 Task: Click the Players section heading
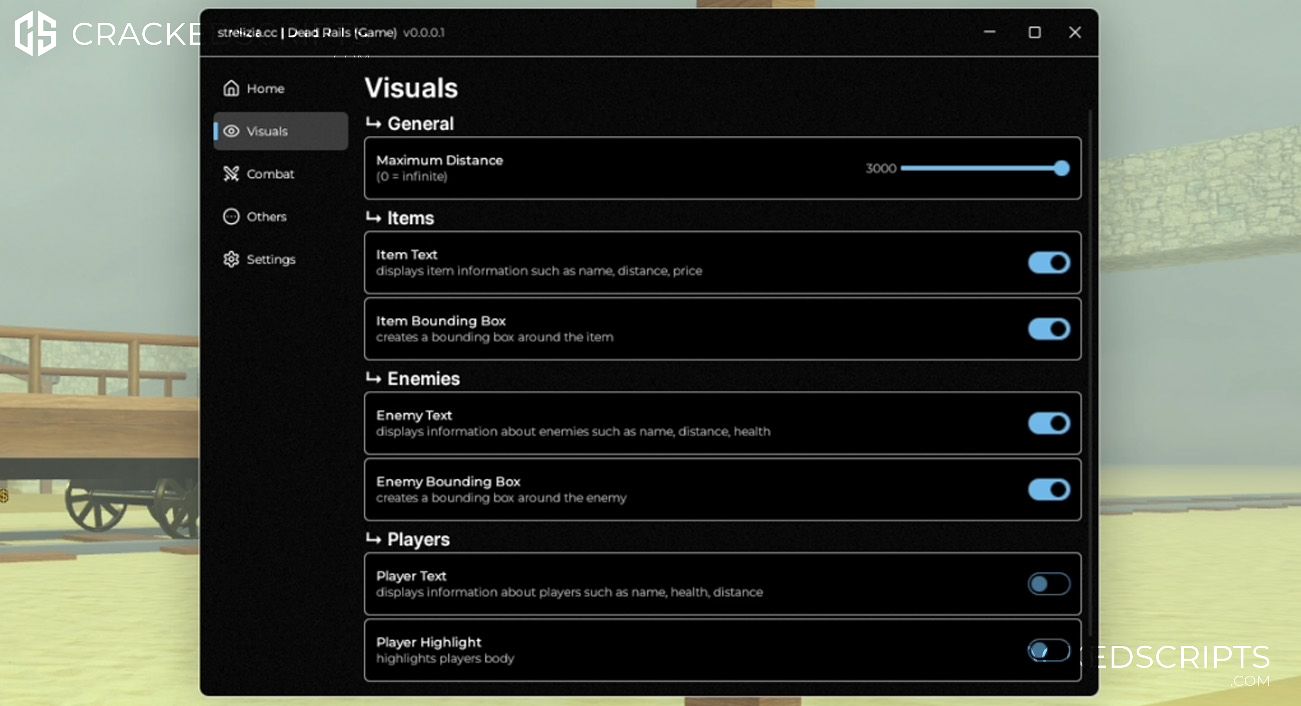click(418, 540)
